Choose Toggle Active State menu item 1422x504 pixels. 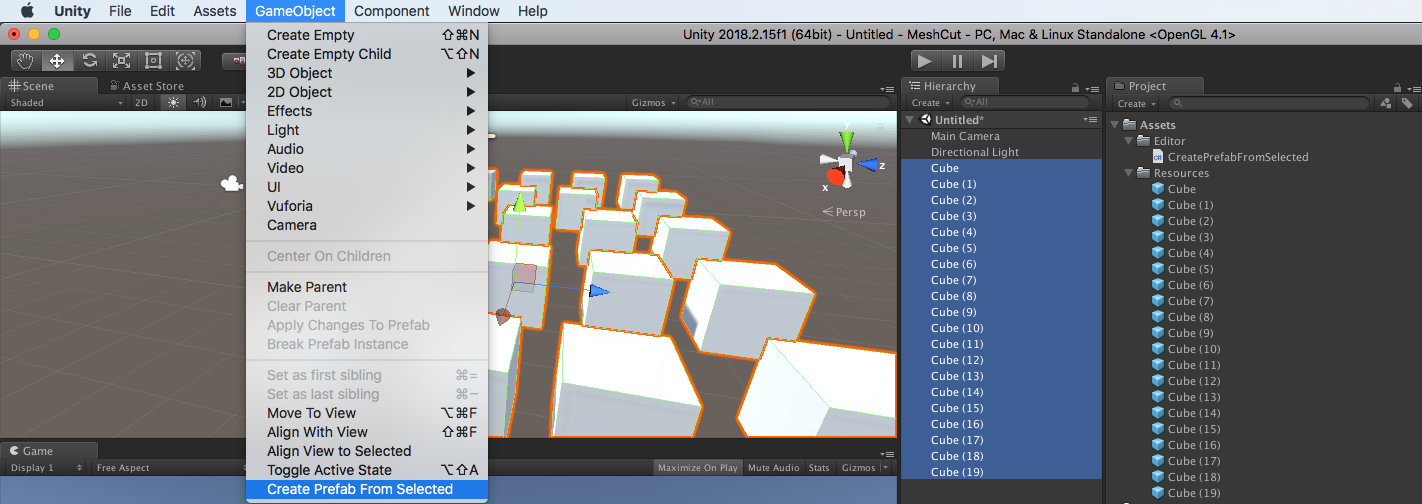367,470
